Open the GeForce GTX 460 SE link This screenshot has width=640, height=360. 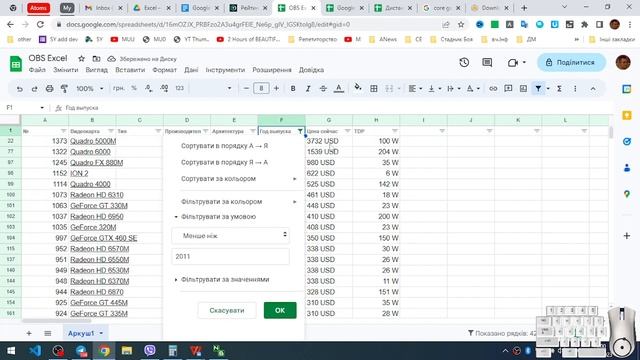(104, 238)
